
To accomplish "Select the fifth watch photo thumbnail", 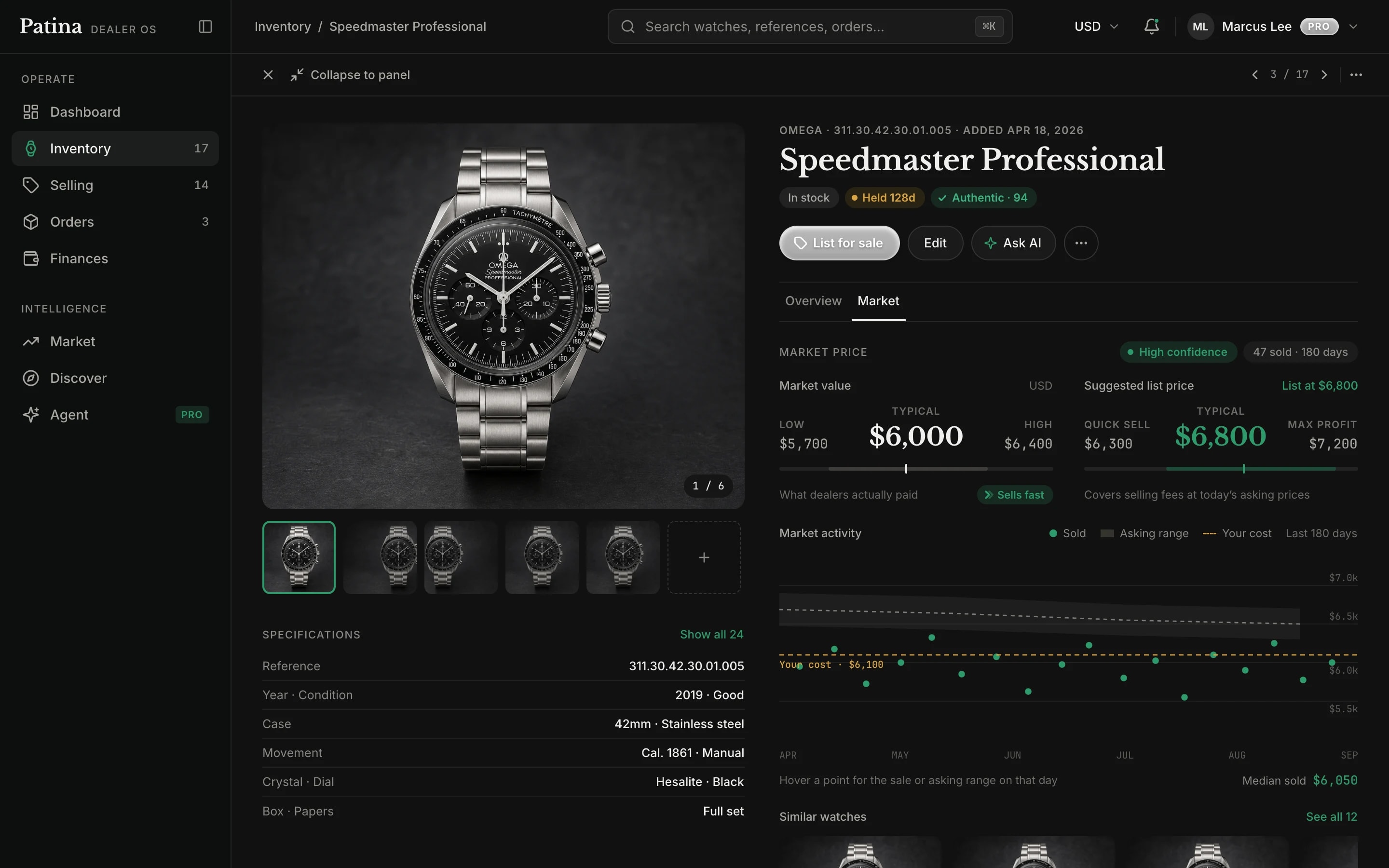I will (623, 557).
